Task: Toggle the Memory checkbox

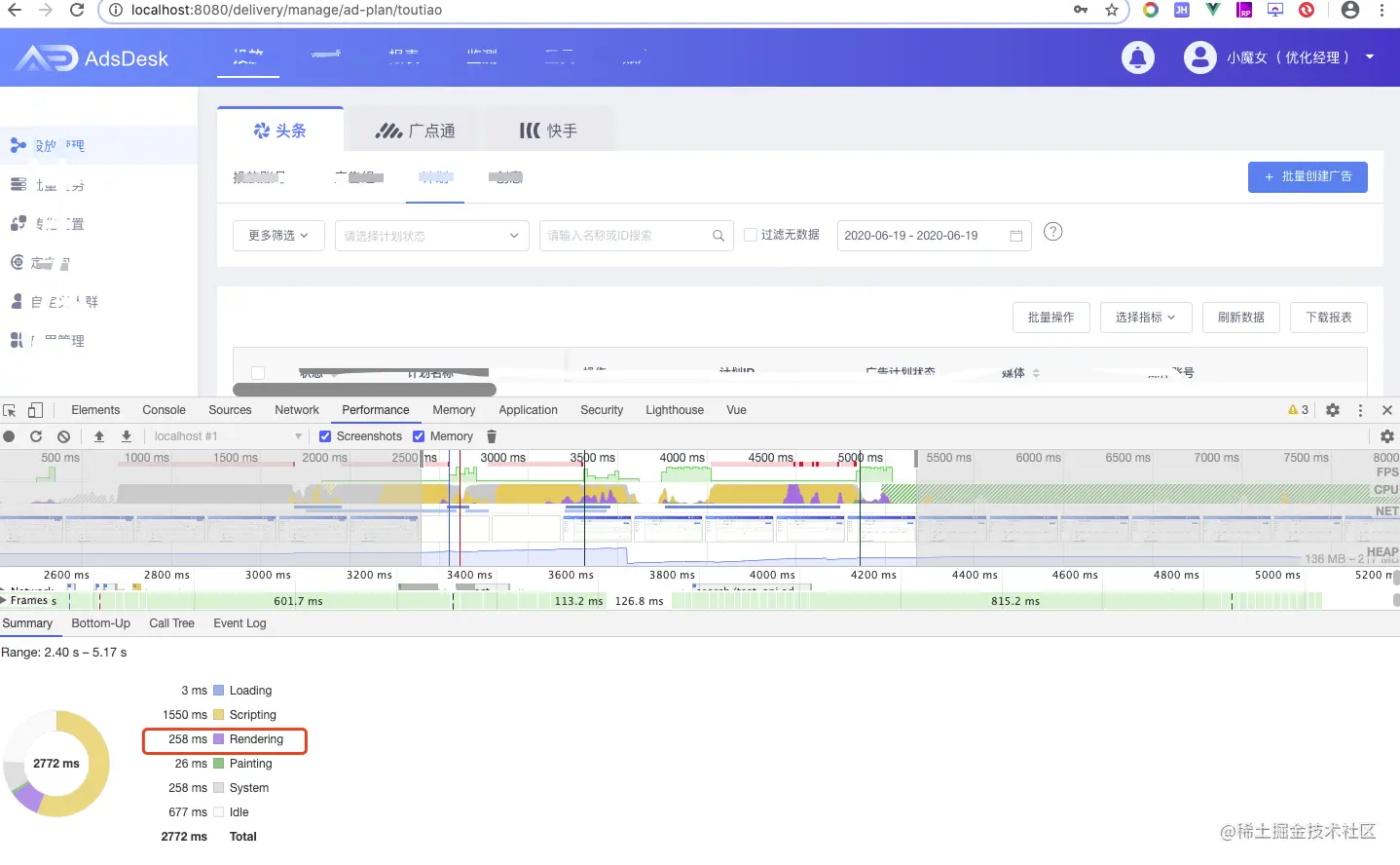Action: (x=419, y=436)
